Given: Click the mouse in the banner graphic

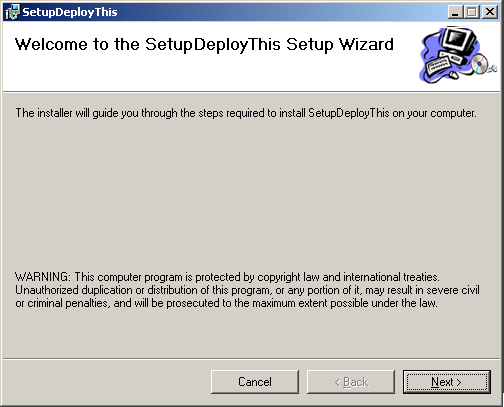Looking at the screenshot, I should click(x=453, y=75).
